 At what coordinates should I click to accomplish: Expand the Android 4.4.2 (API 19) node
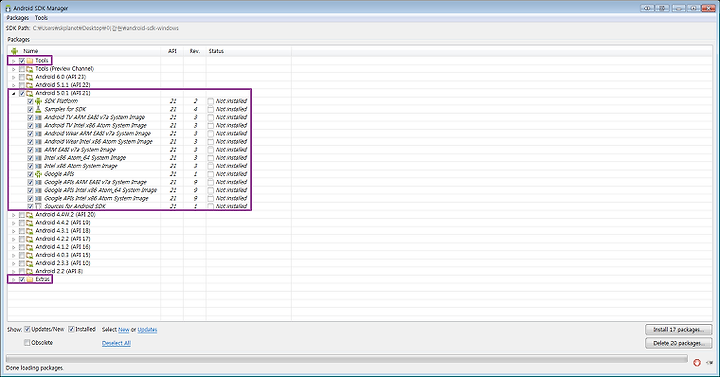tap(13, 223)
